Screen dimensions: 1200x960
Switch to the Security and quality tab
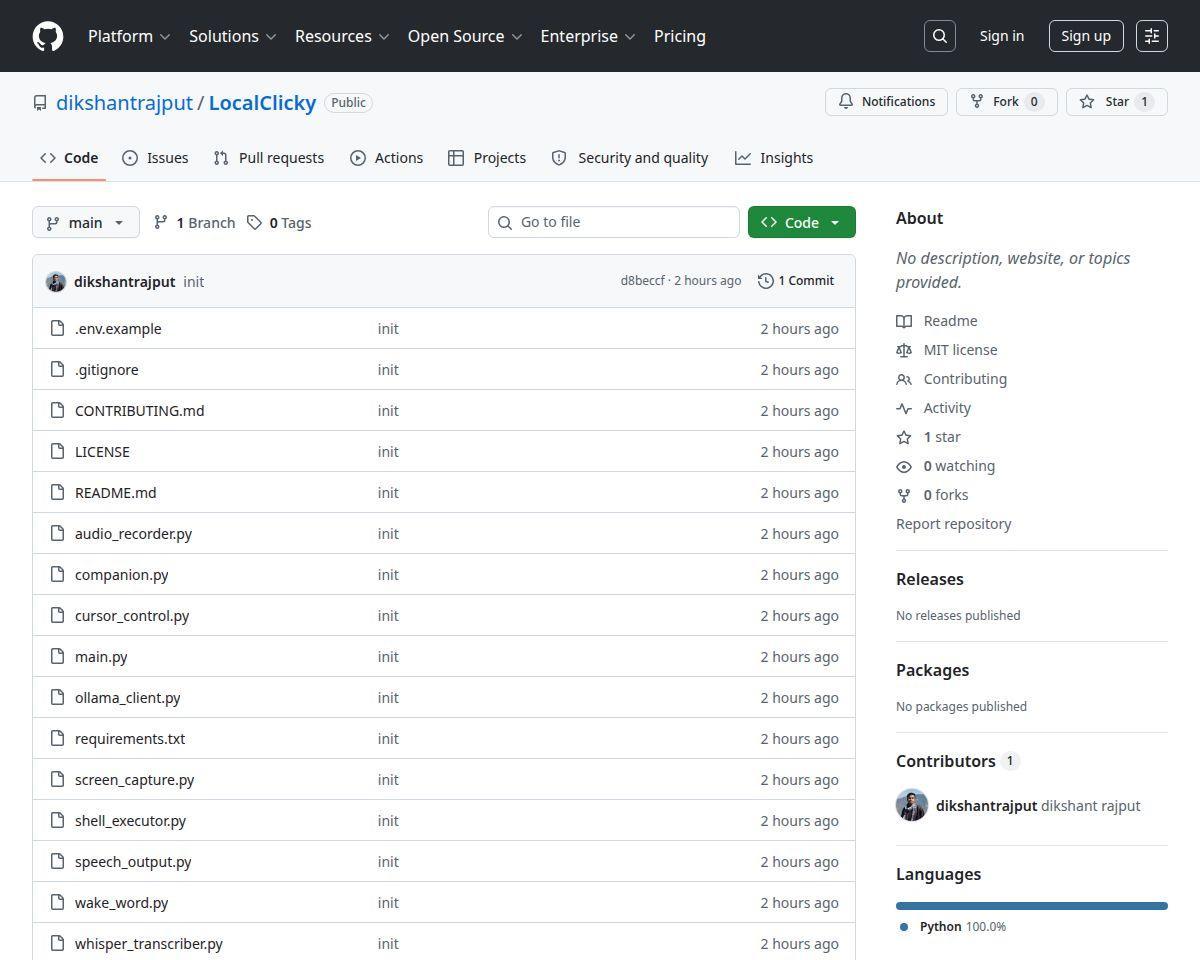(630, 158)
